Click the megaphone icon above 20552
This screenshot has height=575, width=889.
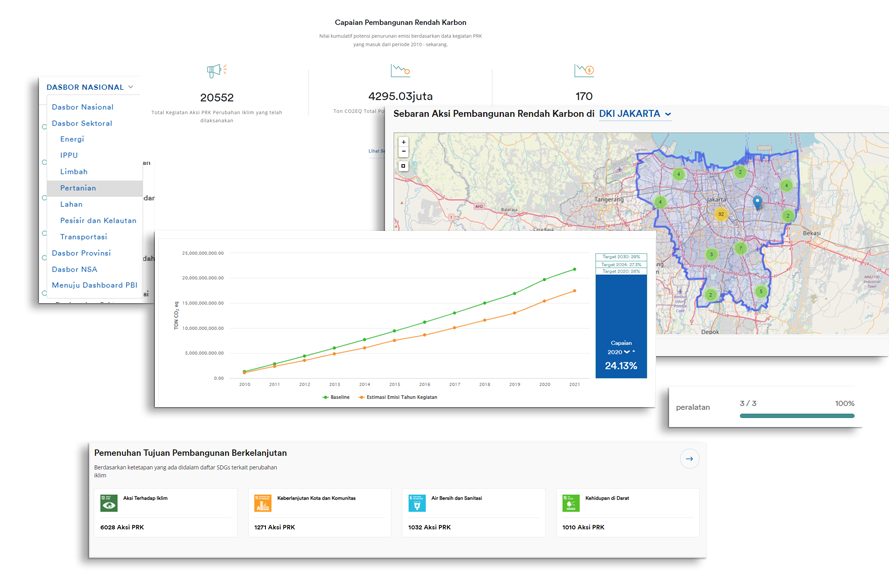point(216,71)
